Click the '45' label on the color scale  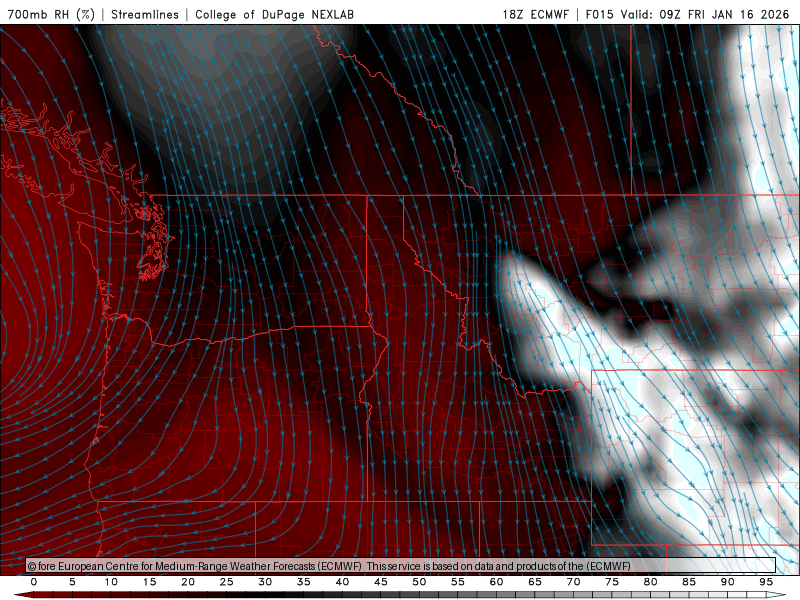(381, 582)
